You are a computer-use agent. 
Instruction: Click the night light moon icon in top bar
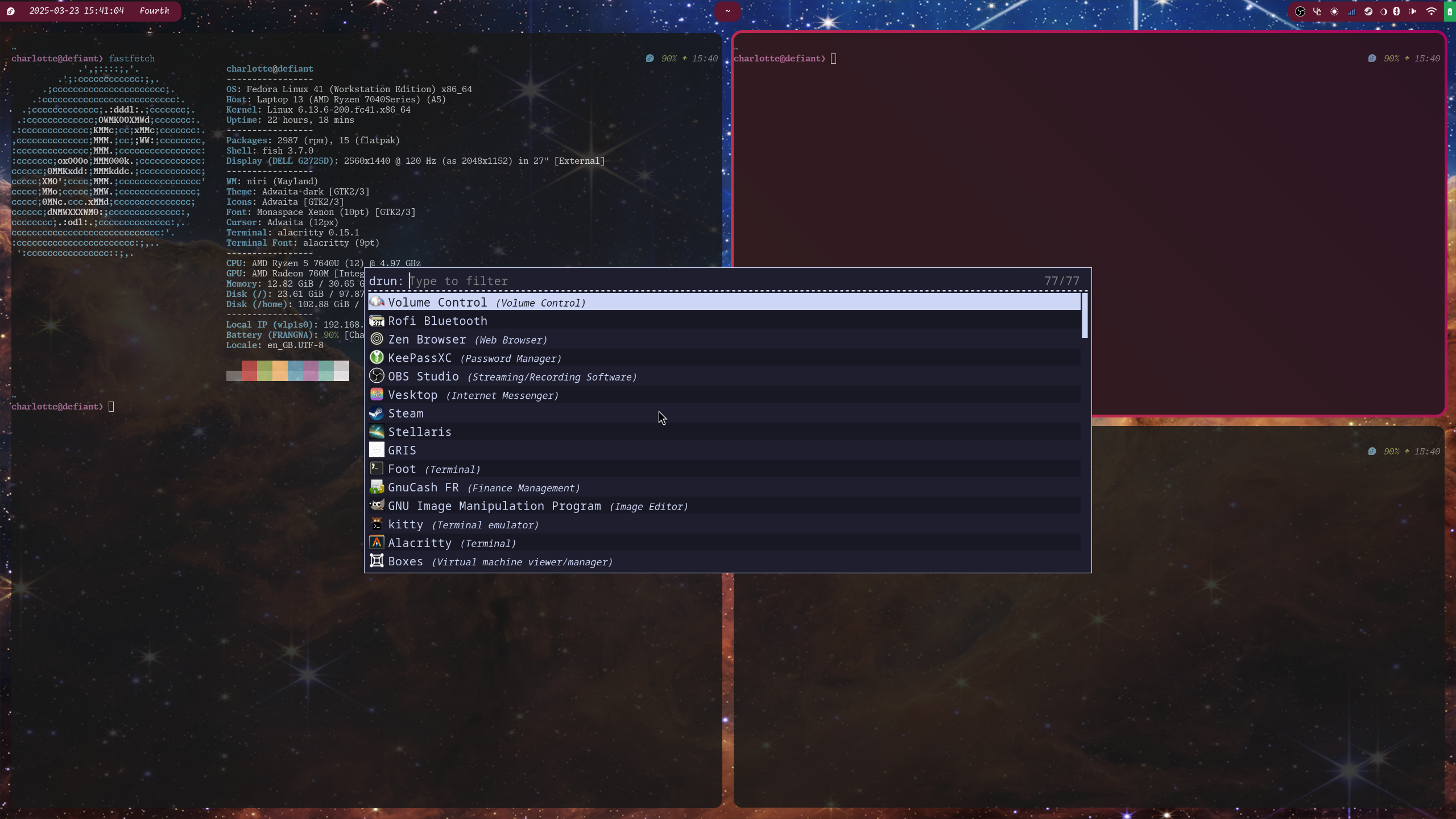(x=1383, y=11)
